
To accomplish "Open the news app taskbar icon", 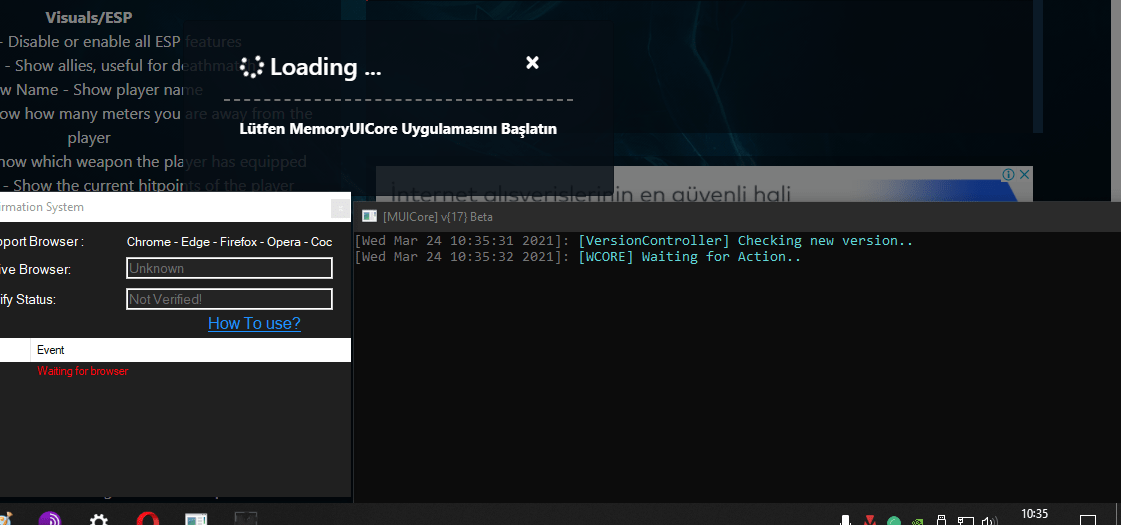I will coord(196,520).
